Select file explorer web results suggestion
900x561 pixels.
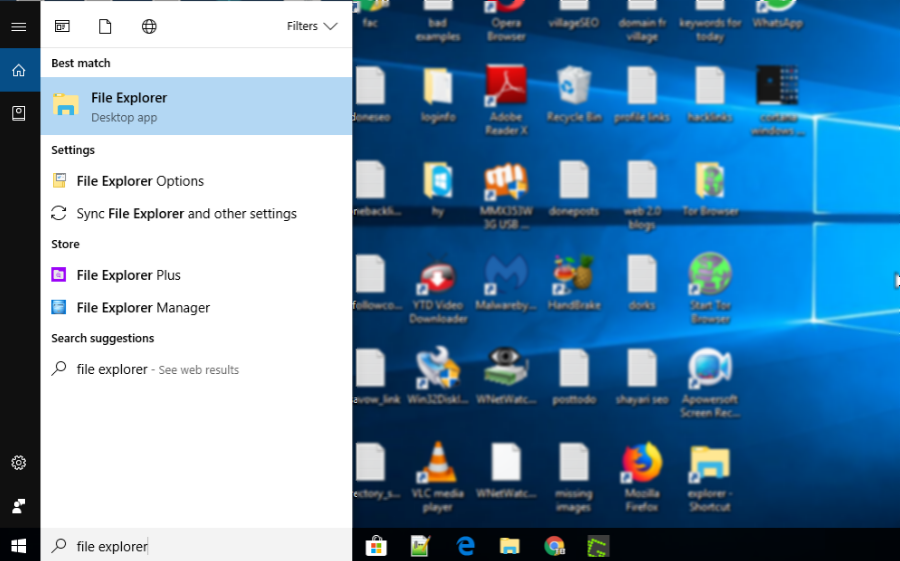coord(196,369)
